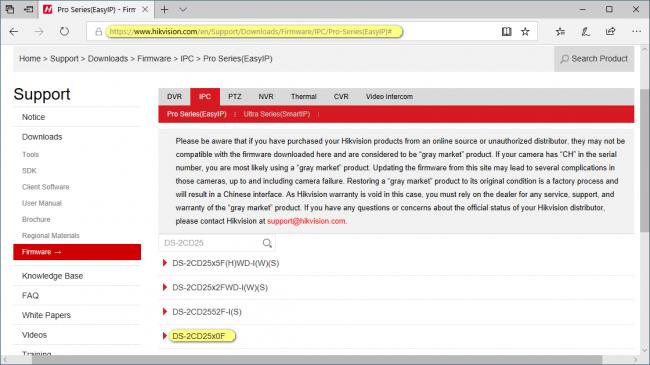The width and height of the screenshot is (650, 365).
Task: Open browser settings and more menu
Action: coord(637,32)
